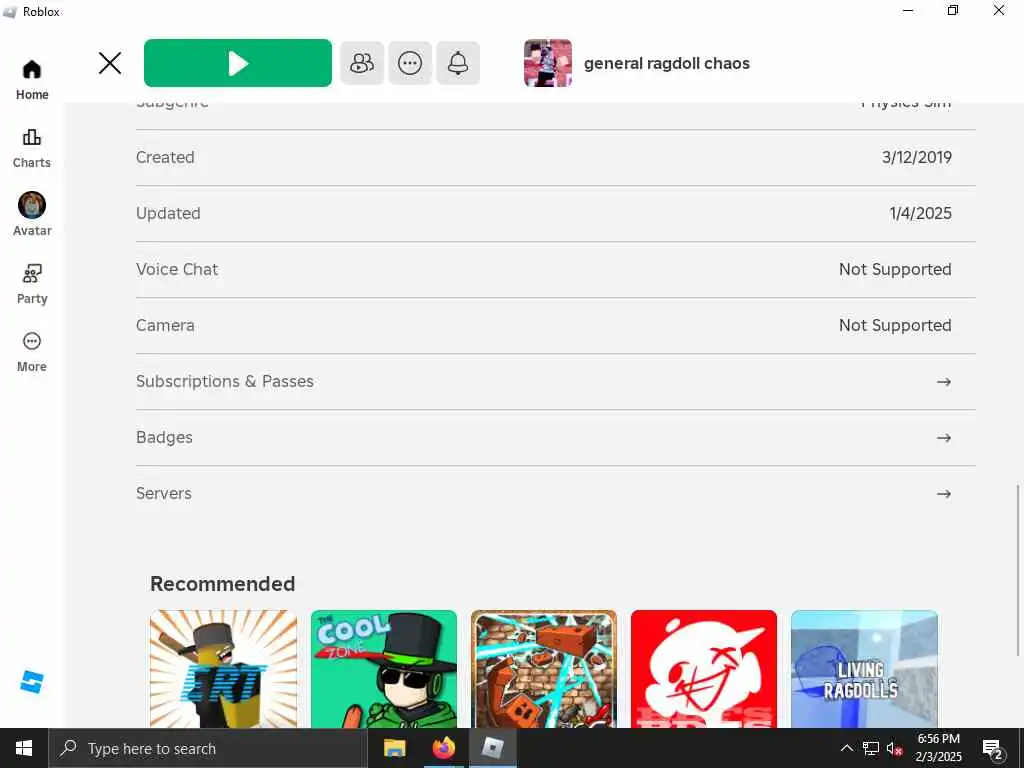Screen dimensions: 1024x768
Task: Click the Roblox taskbar icon
Action: pos(492,748)
